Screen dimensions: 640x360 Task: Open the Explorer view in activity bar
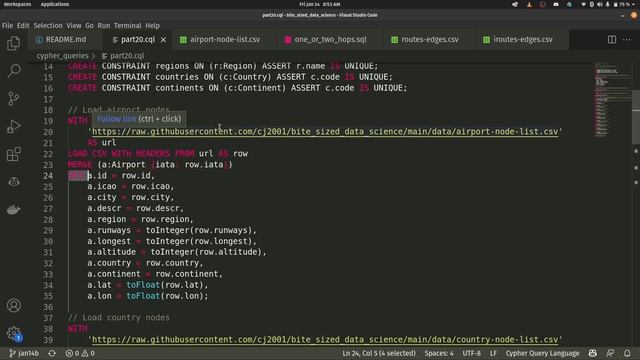[13, 43]
